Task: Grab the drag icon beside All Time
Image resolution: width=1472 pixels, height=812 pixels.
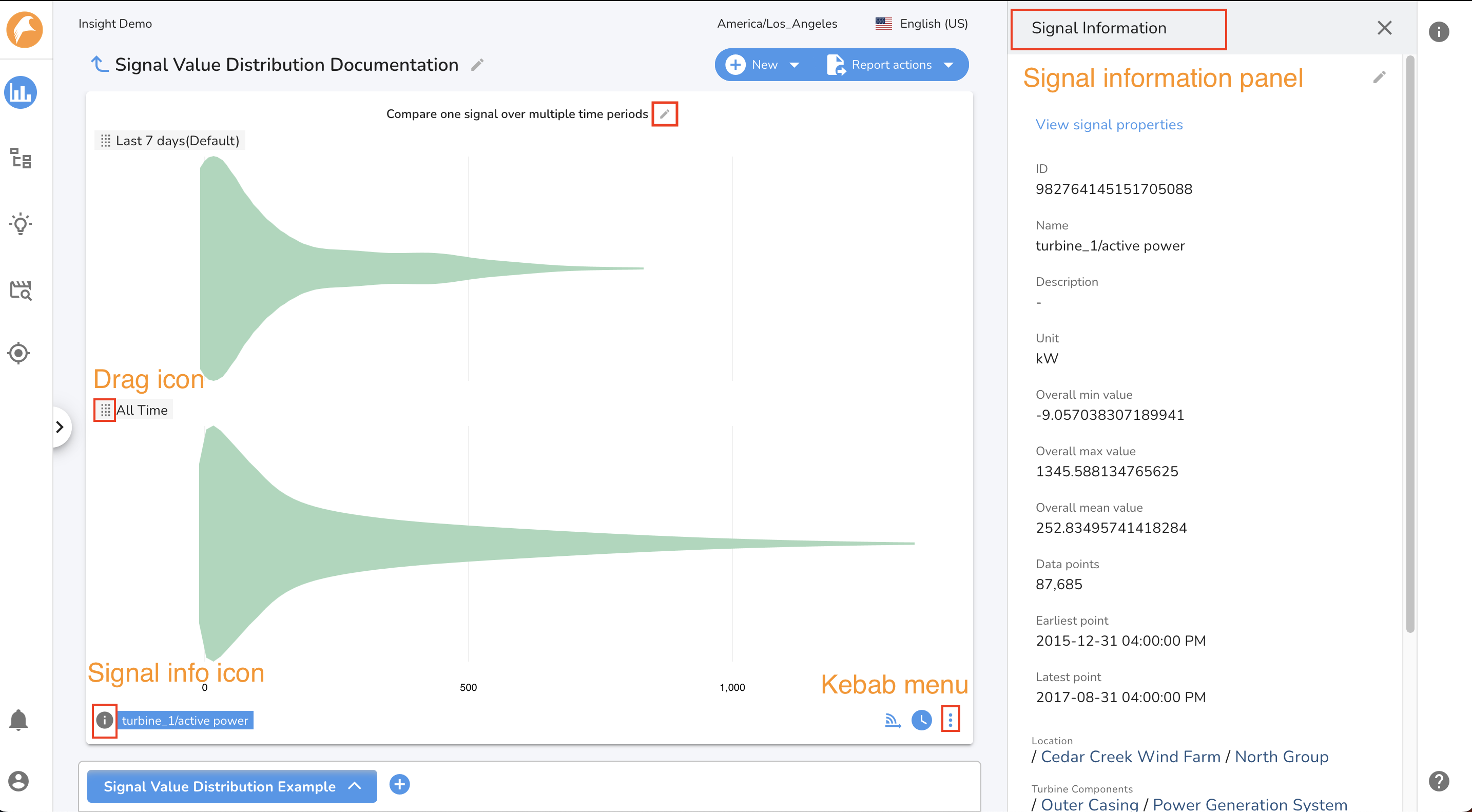Action: pyautogui.click(x=106, y=410)
